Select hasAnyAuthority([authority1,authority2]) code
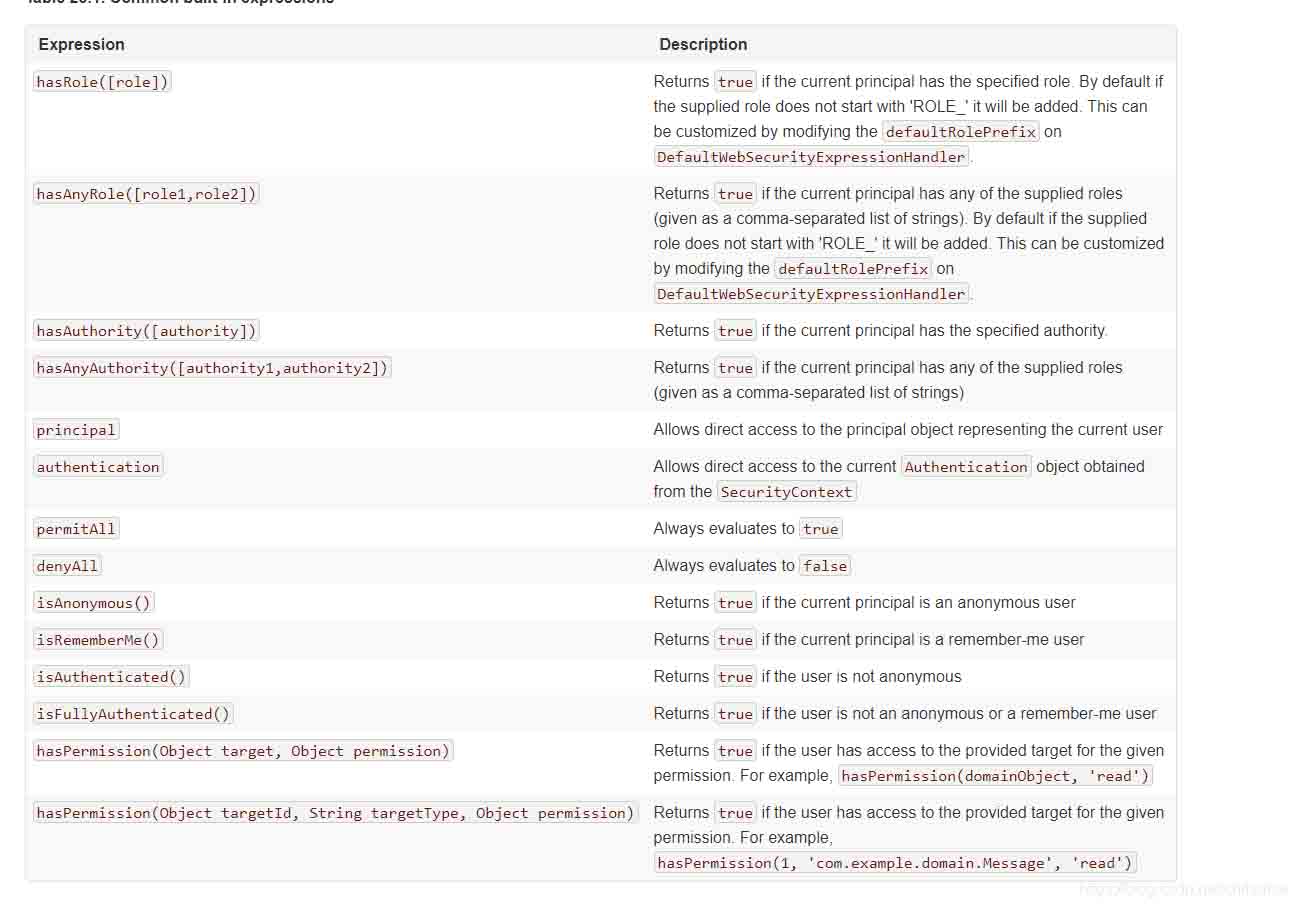This screenshot has height=907, width=1297. tap(212, 368)
